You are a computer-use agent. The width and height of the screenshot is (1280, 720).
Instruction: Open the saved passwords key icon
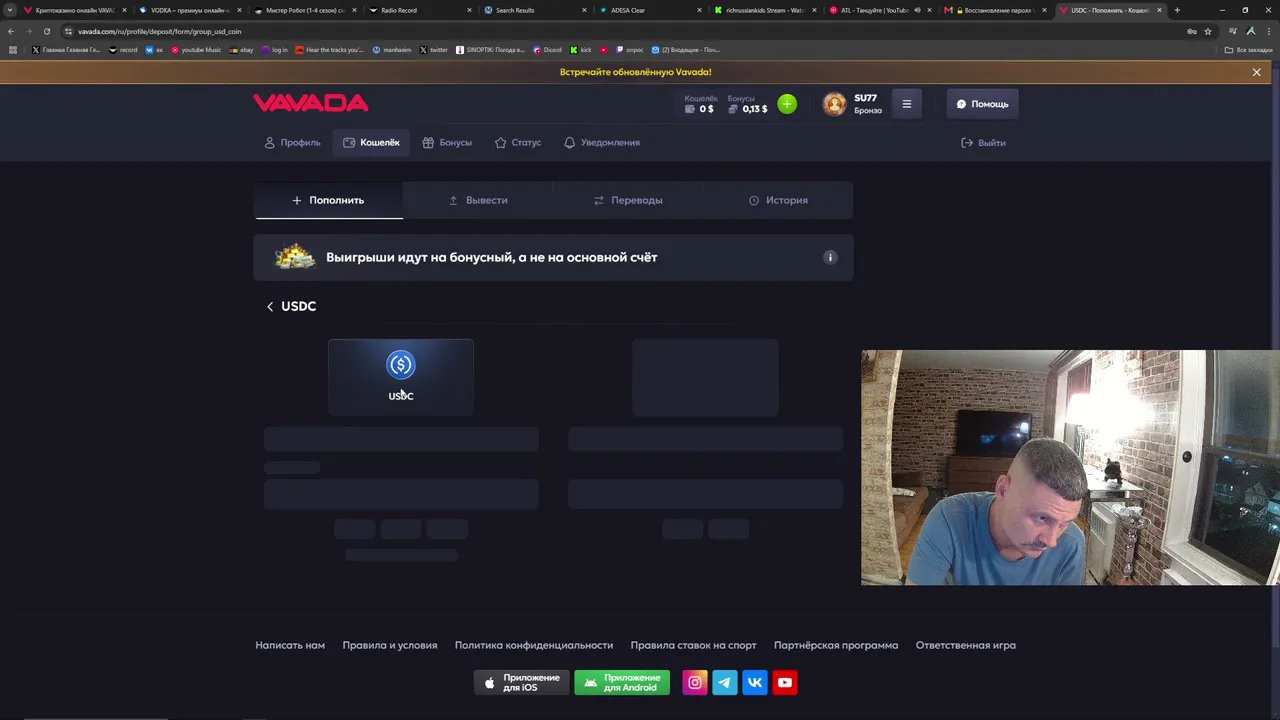(x=1191, y=31)
